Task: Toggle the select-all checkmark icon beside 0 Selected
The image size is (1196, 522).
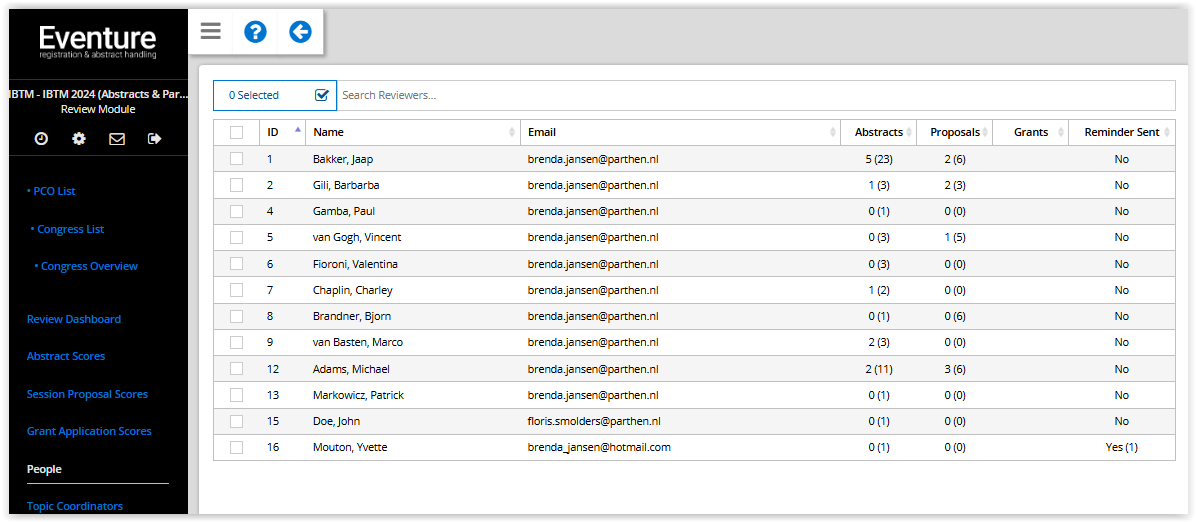Action: [x=321, y=95]
